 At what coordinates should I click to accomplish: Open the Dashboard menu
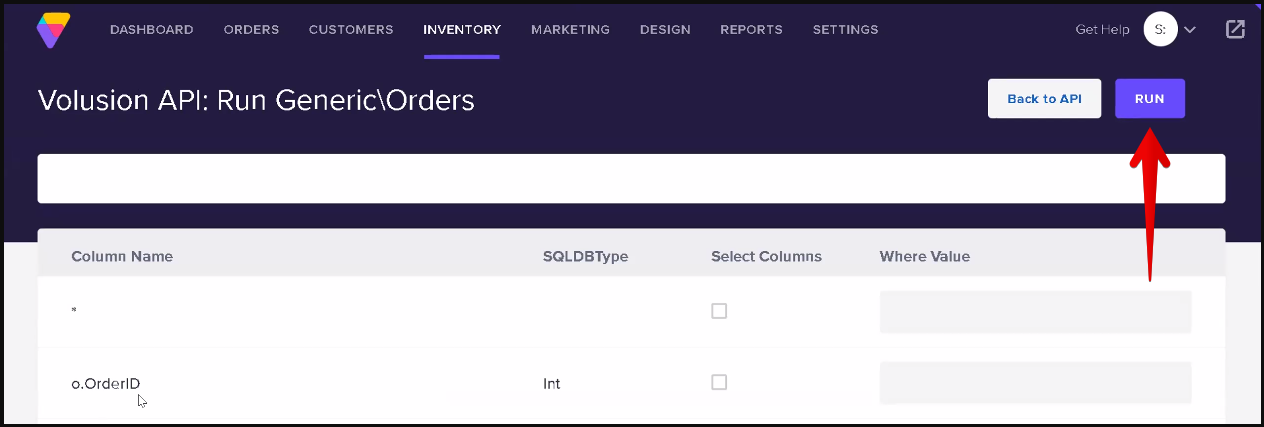152,30
